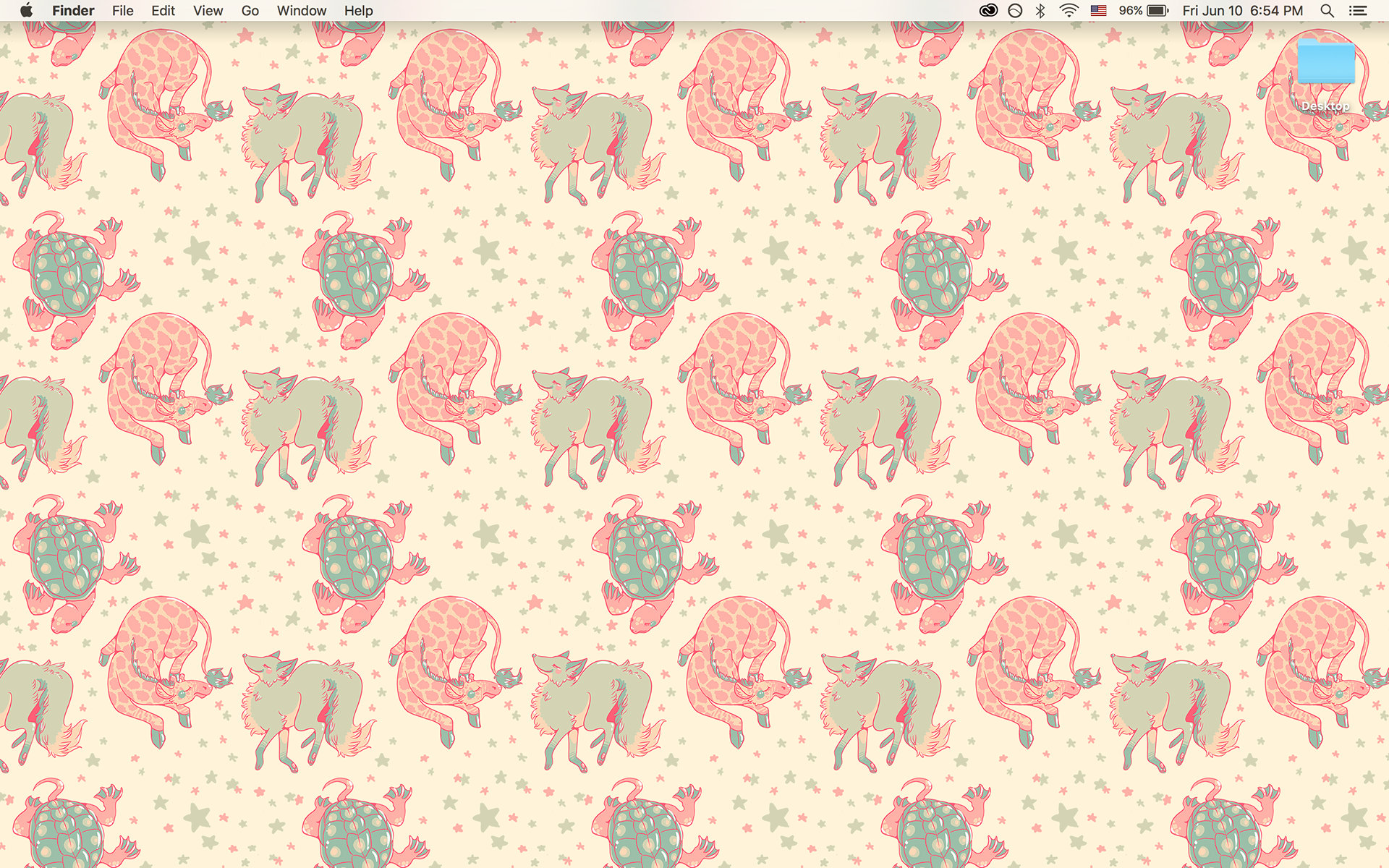This screenshot has width=1389, height=868.
Task: Open the Finder application menu
Action: (x=73, y=11)
